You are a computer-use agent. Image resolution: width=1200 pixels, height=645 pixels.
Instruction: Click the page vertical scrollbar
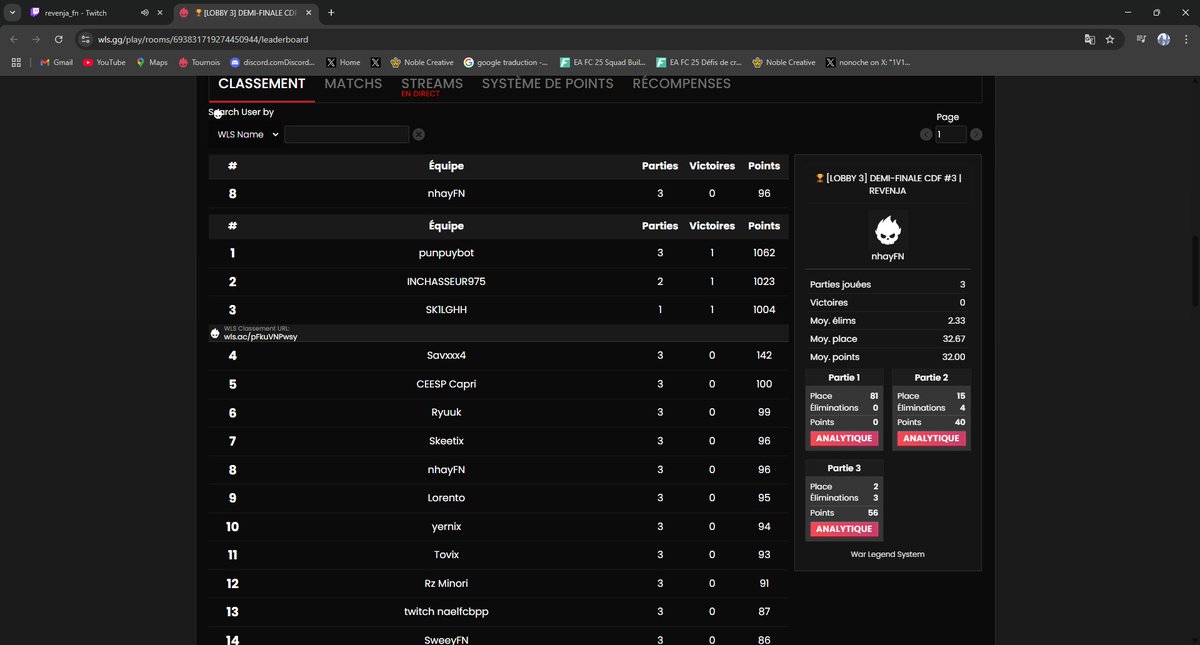point(1195,270)
